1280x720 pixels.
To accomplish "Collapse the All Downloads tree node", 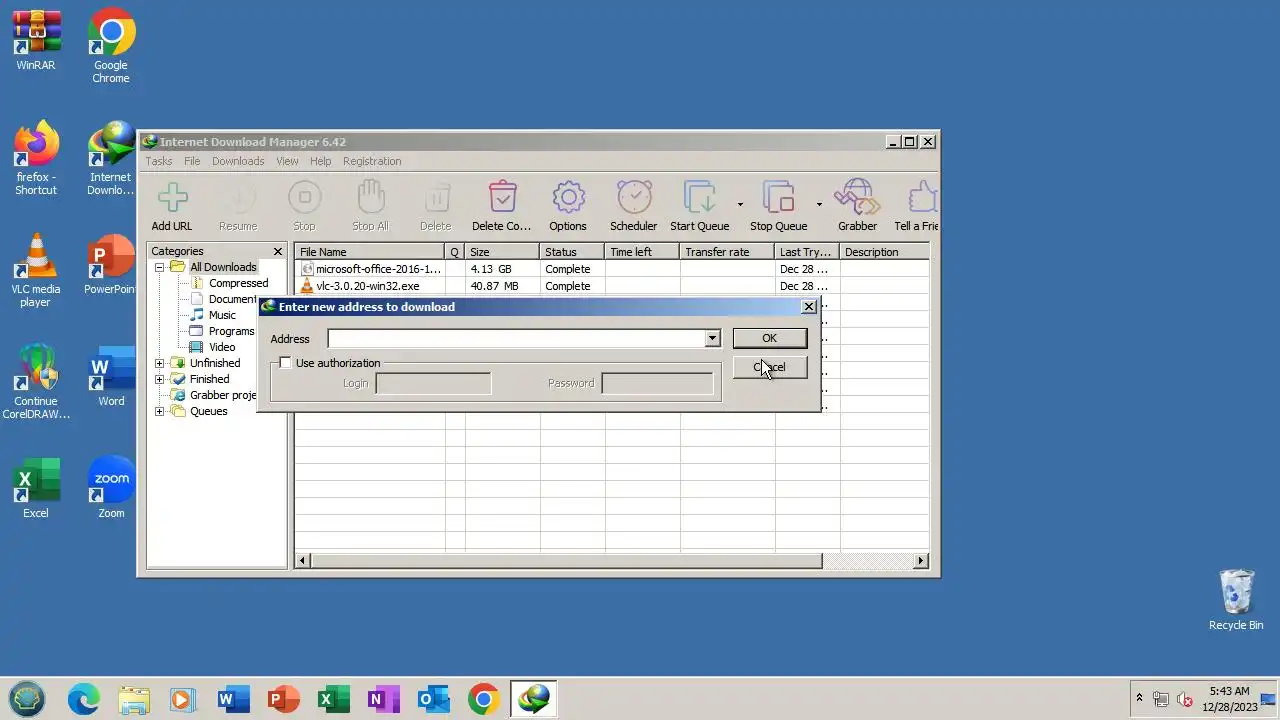I will point(160,267).
